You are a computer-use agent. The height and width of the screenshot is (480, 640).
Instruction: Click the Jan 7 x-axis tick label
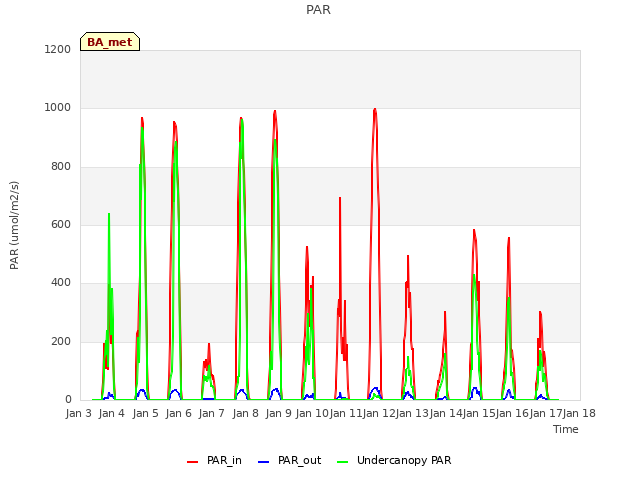(211, 413)
